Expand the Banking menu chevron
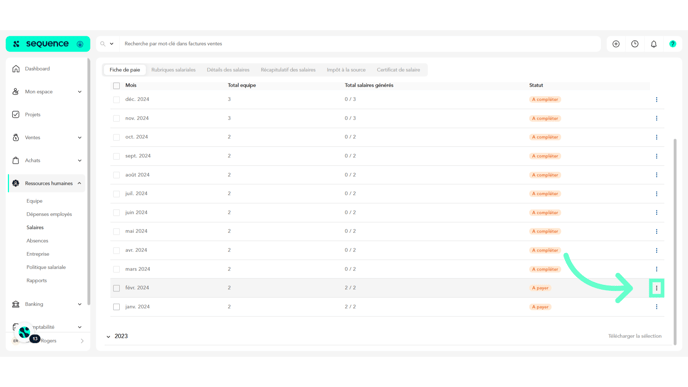Screen dimensions: 688x387 [79, 304]
